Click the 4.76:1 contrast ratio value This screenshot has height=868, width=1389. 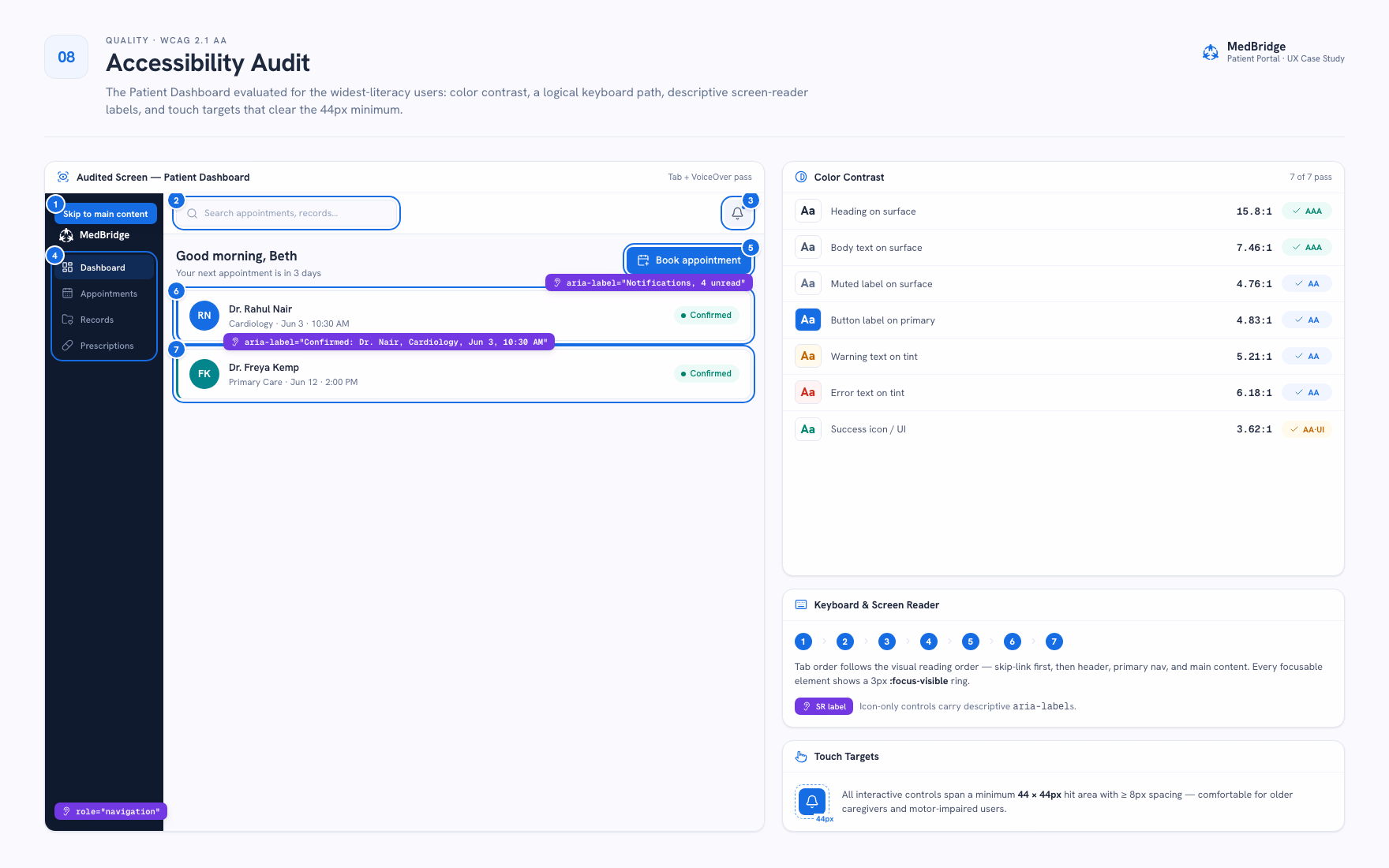[1254, 284]
